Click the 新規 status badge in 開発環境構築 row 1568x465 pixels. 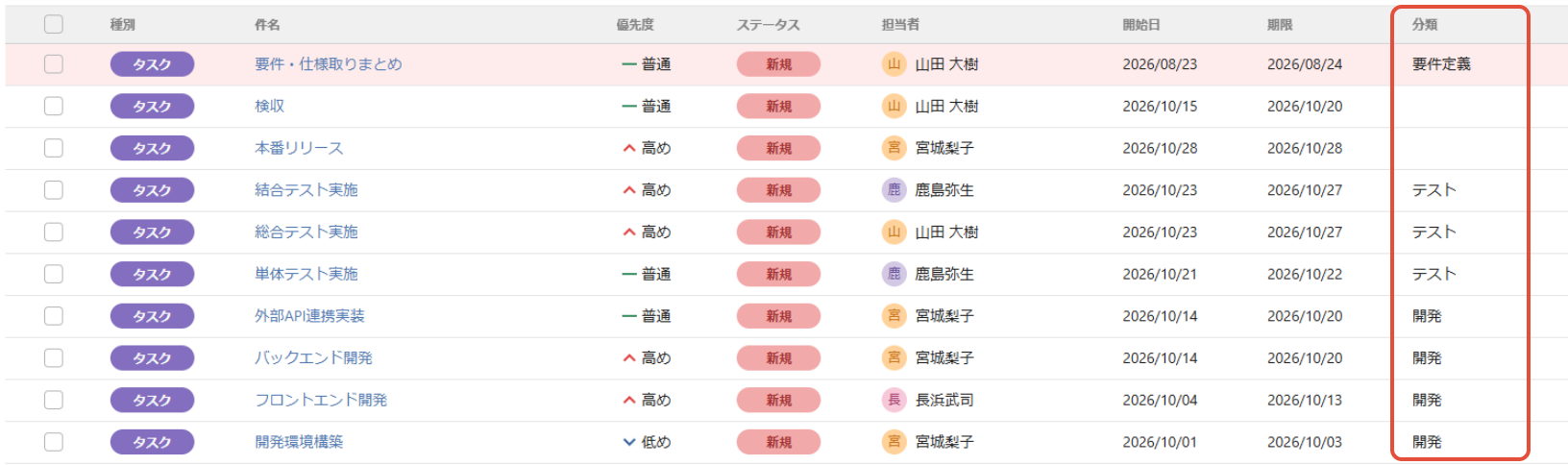(x=778, y=442)
